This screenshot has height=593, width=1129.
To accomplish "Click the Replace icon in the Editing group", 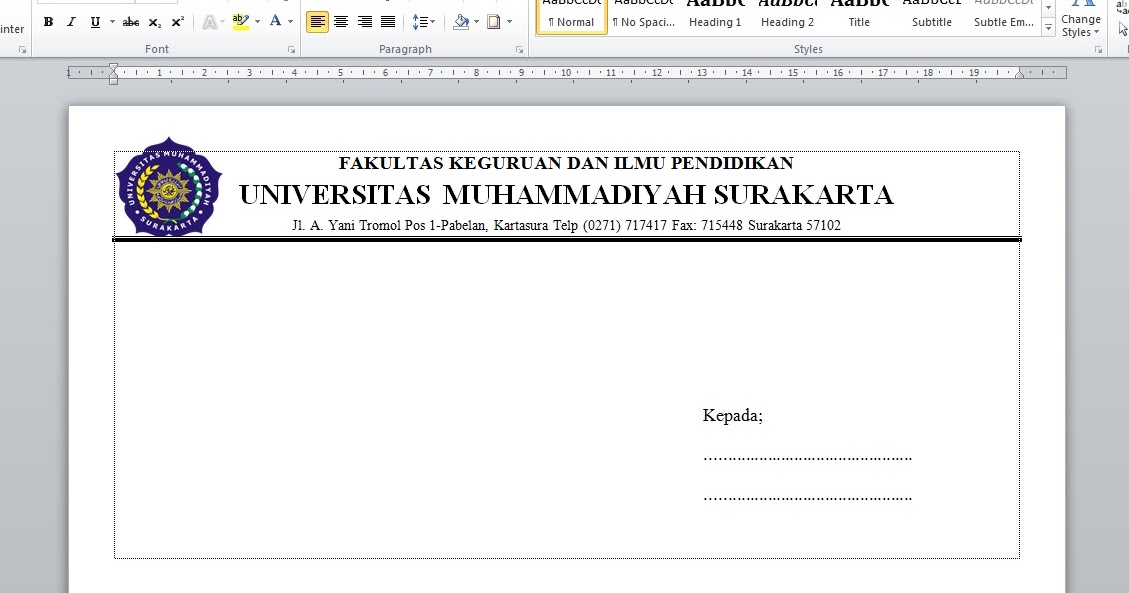I will 1123,9.
